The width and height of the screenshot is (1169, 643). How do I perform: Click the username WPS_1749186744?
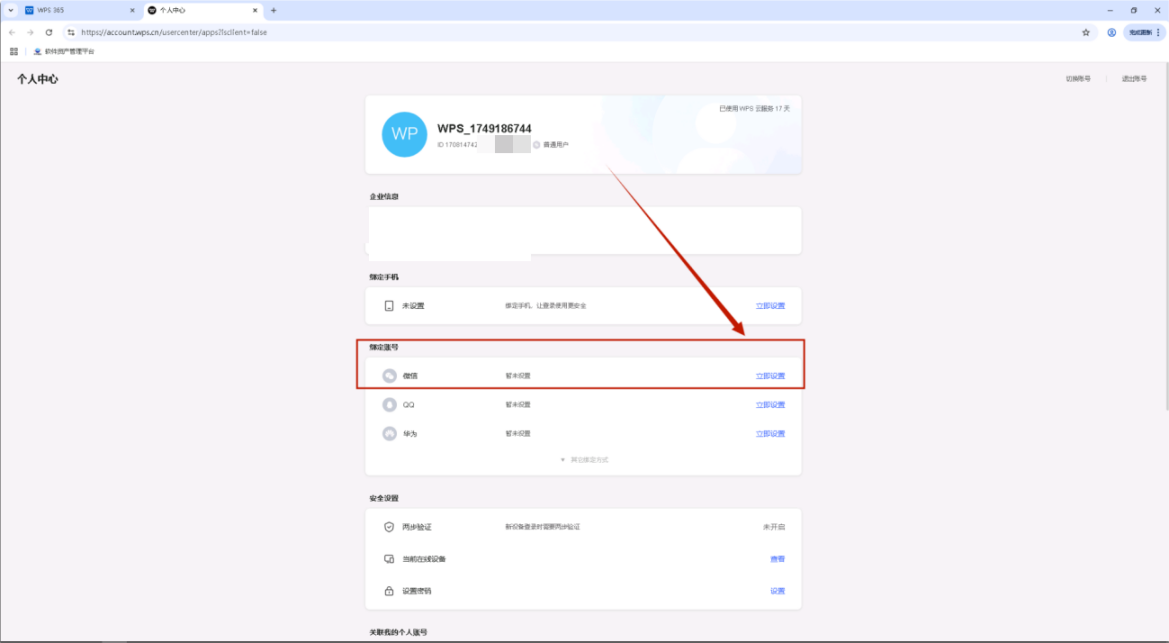click(x=484, y=128)
